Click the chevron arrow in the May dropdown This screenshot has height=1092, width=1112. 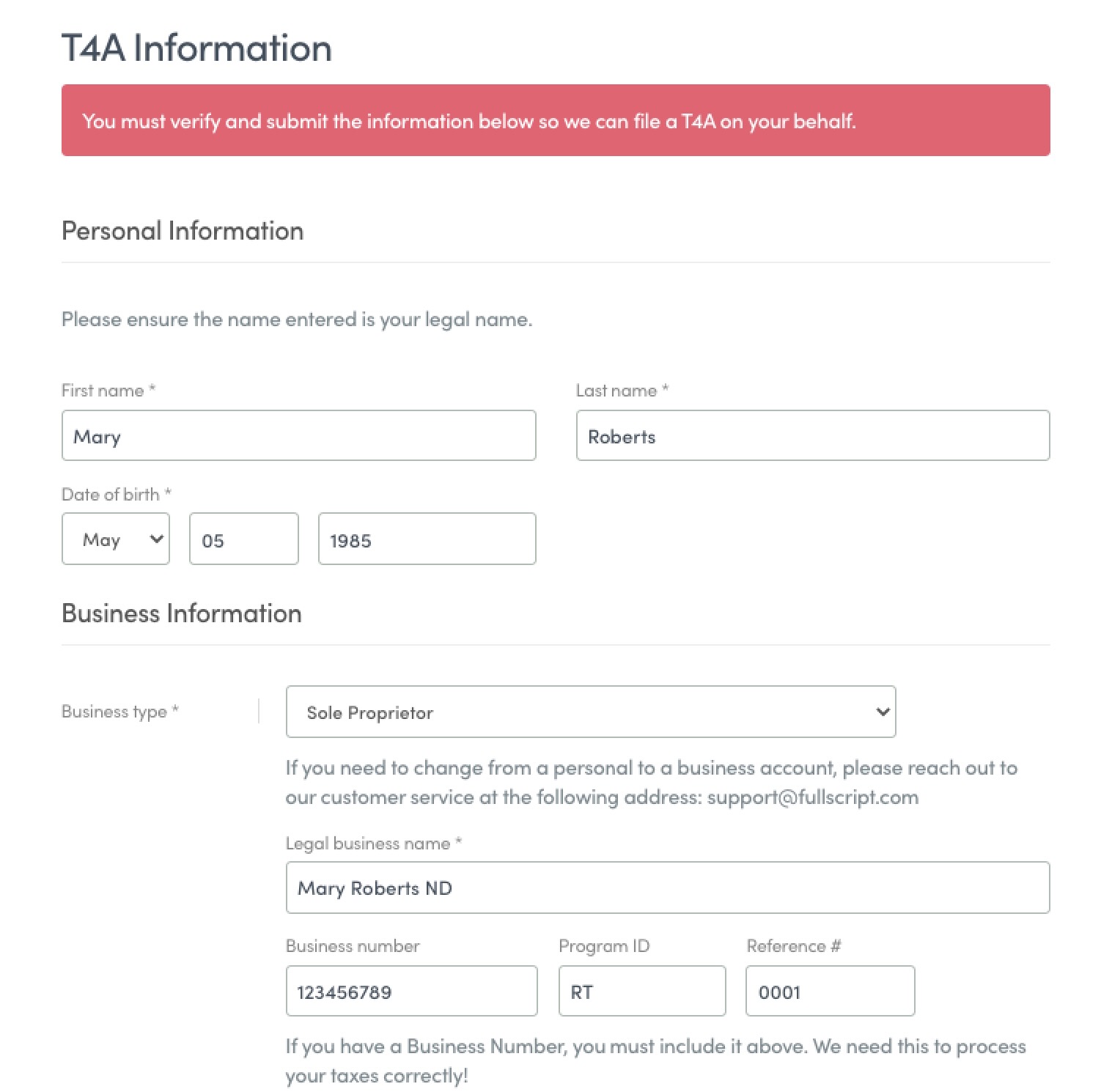[x=156, y=539]
